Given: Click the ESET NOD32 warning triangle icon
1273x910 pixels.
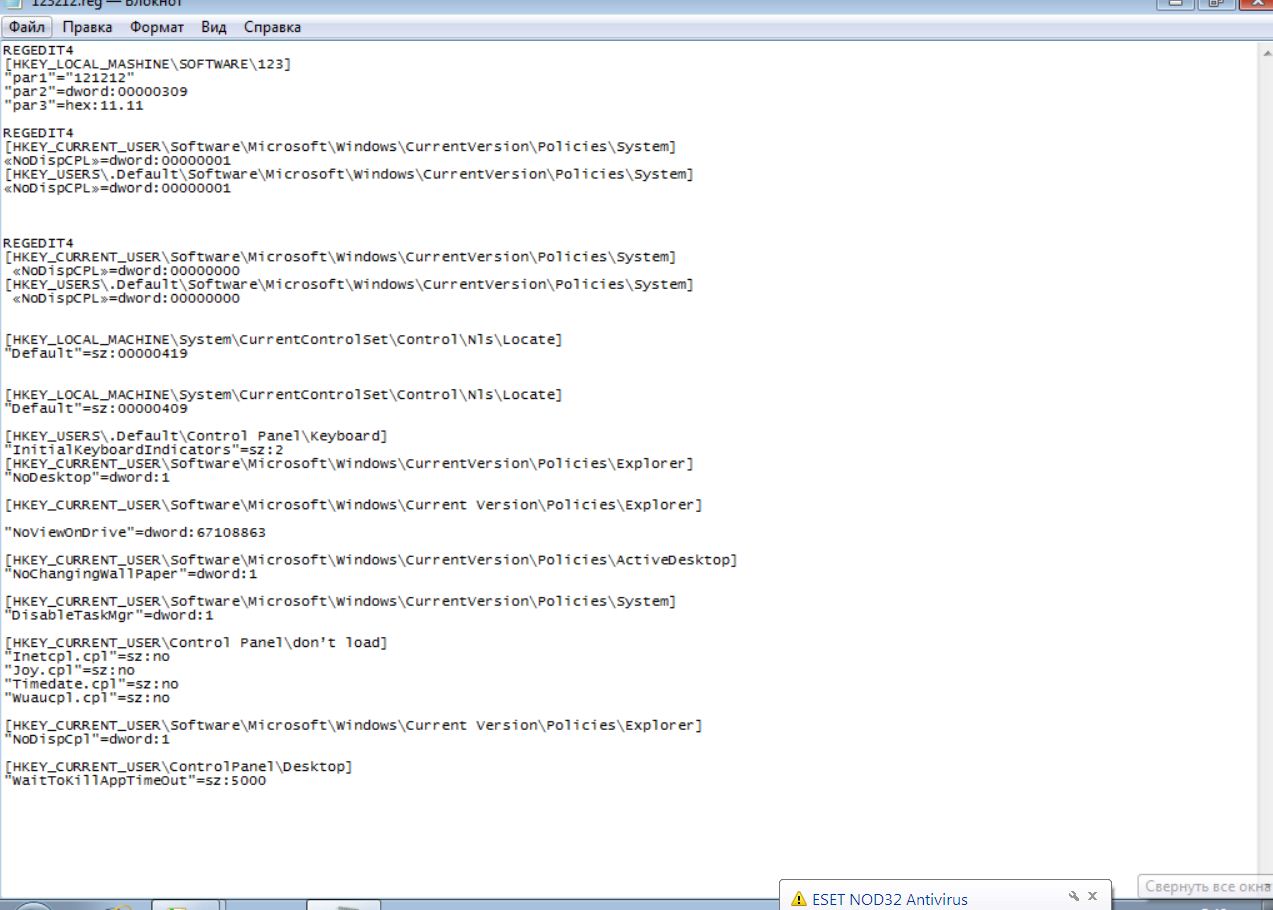Looking at the screenshot, I should [798, 899].
